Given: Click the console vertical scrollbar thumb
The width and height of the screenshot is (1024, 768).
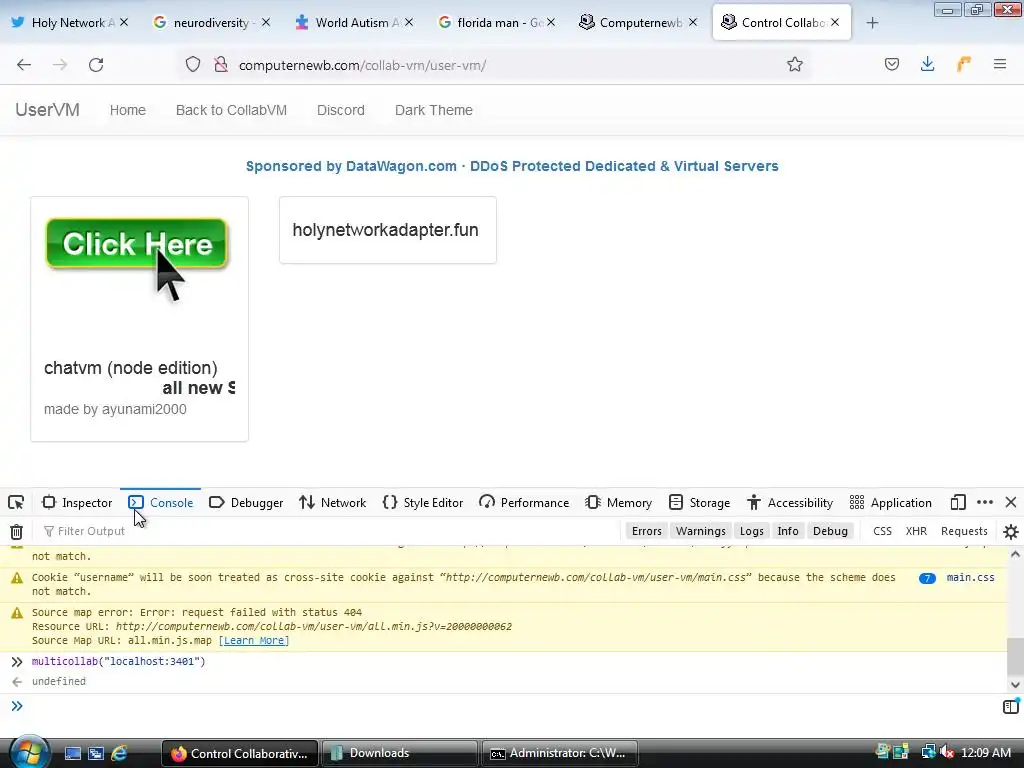Looking at the screenshot, I should (x=1015, y=657).
